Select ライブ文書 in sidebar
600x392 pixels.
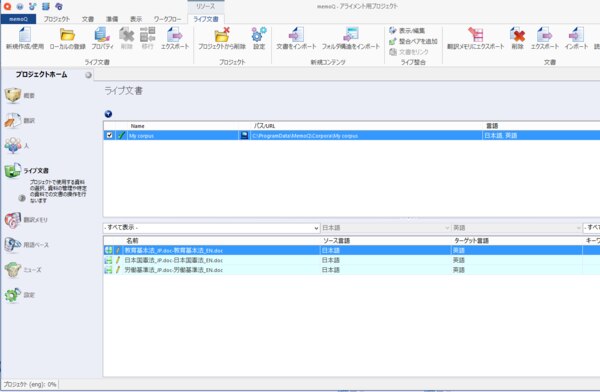coord(27,170)
